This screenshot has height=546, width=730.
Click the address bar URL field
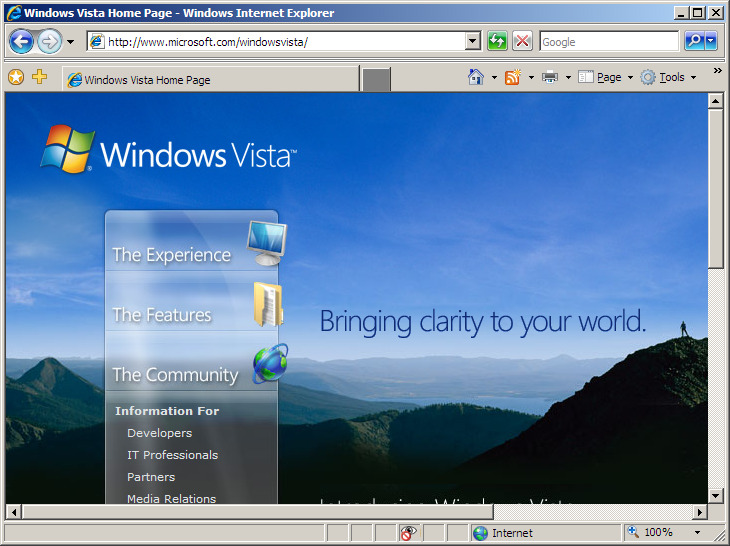coord(277,42)
